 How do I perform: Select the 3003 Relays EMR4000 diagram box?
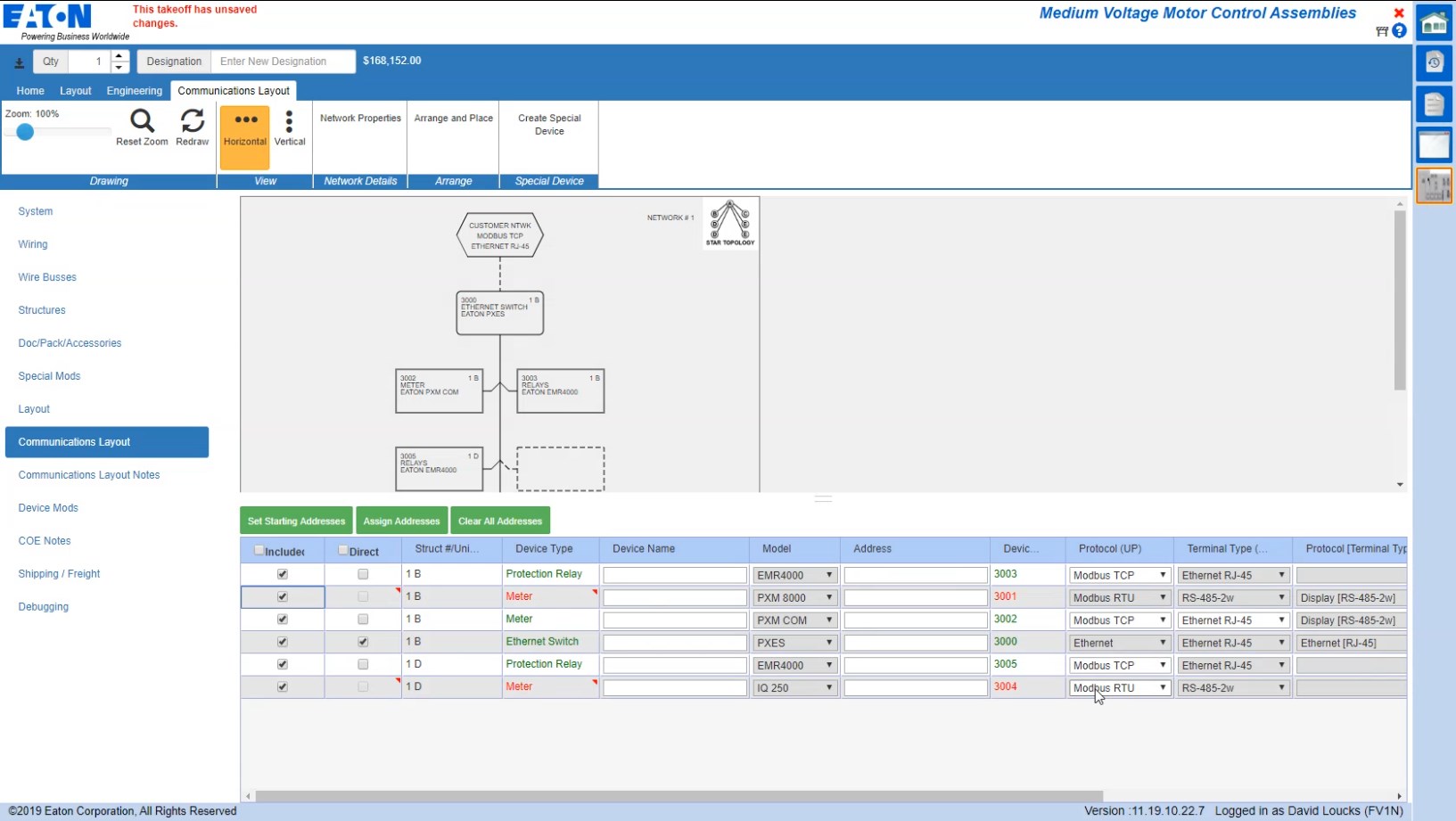click(561, 391)
